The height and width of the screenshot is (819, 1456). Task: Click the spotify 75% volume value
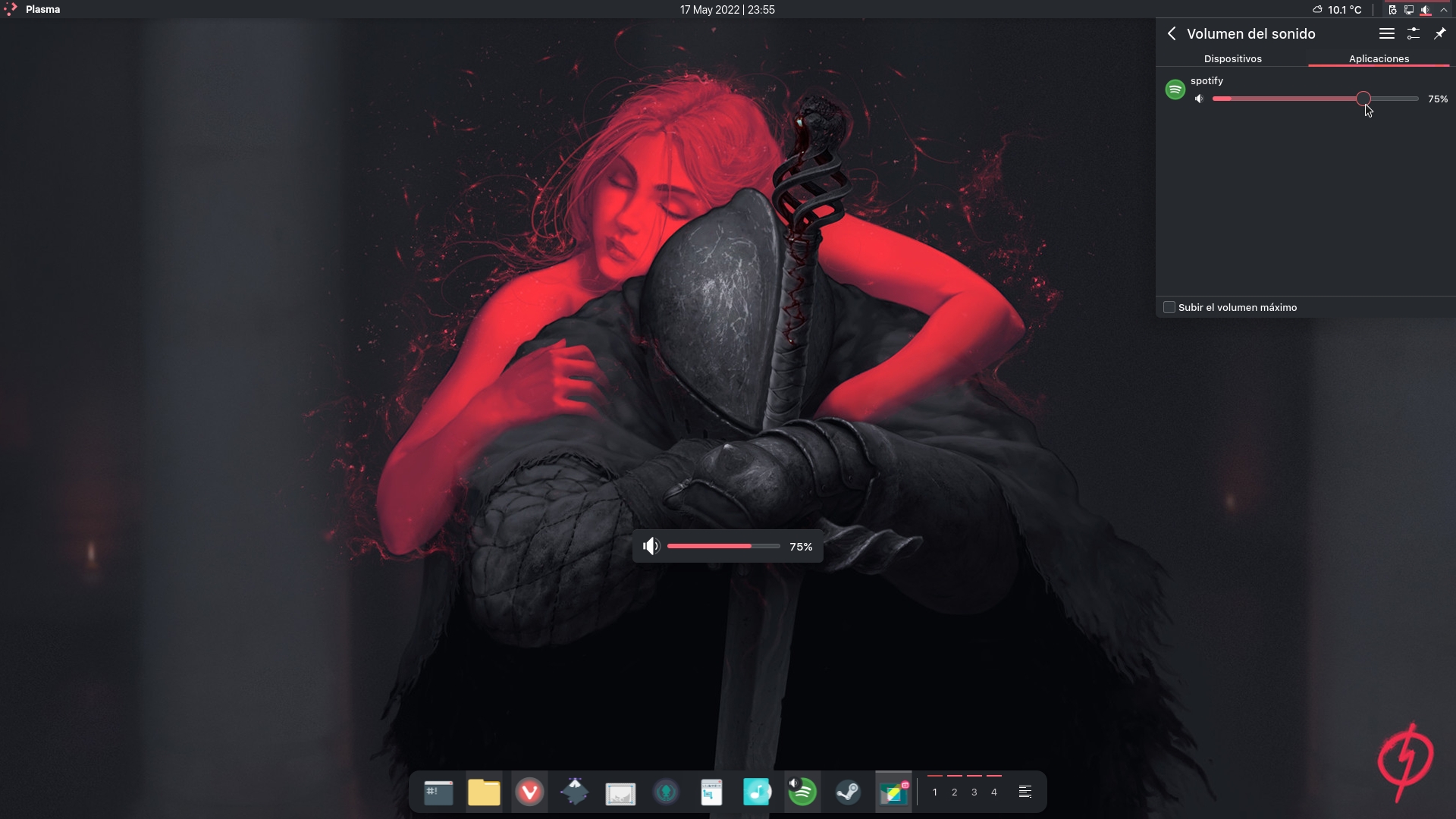[x=1437, y=99]
